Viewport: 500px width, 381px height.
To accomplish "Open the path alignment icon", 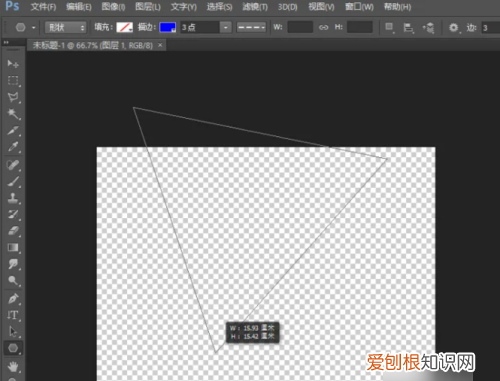I will click(408, 28).
